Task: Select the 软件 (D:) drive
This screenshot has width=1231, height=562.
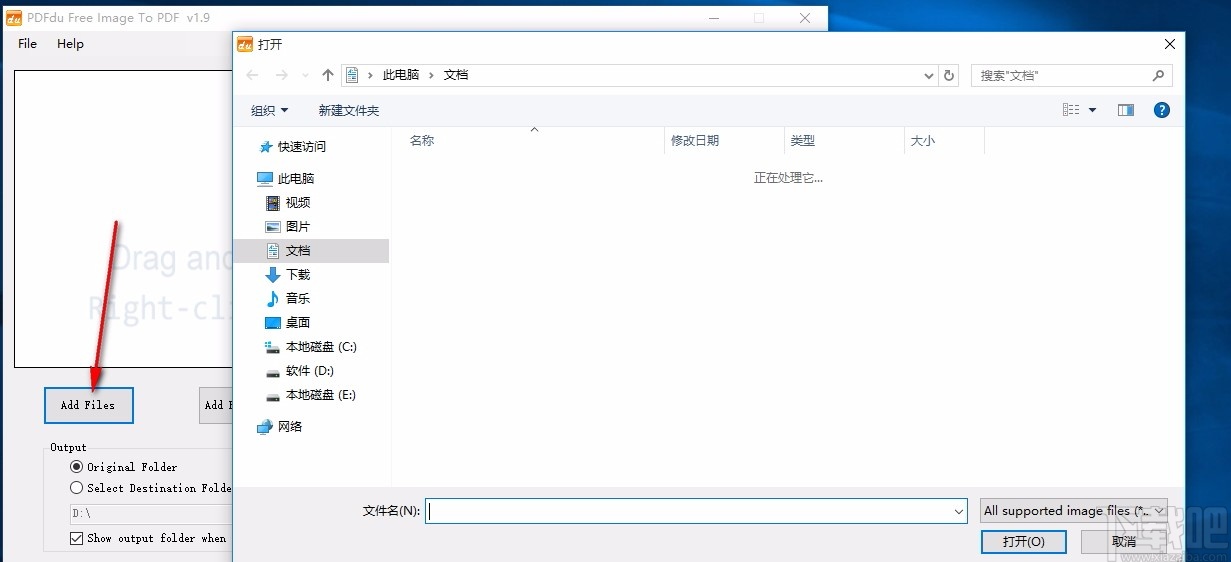Action: 310,370
